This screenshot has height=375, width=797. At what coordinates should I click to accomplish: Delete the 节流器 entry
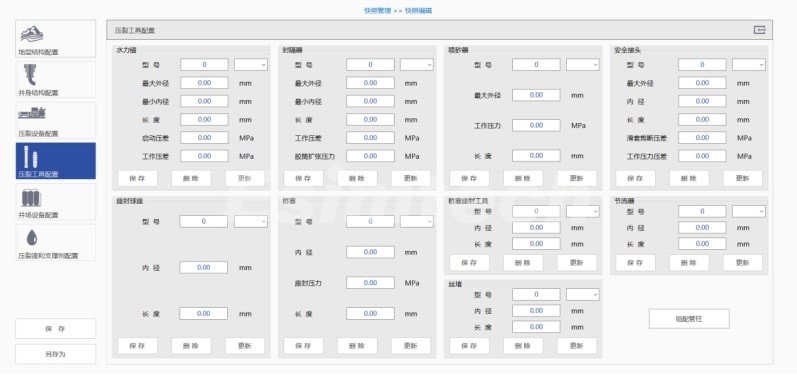689,263
